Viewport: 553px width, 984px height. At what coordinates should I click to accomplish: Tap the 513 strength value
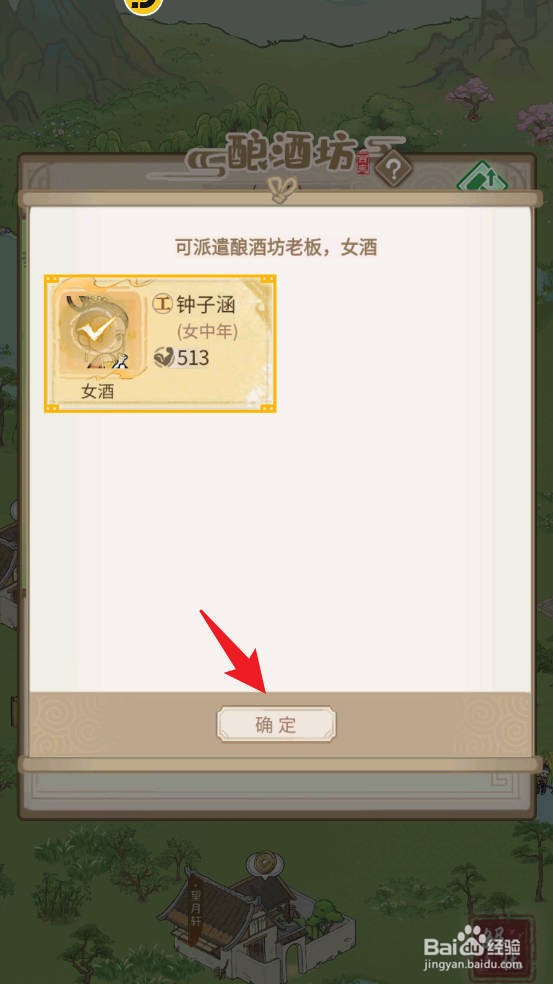point(193,358)
